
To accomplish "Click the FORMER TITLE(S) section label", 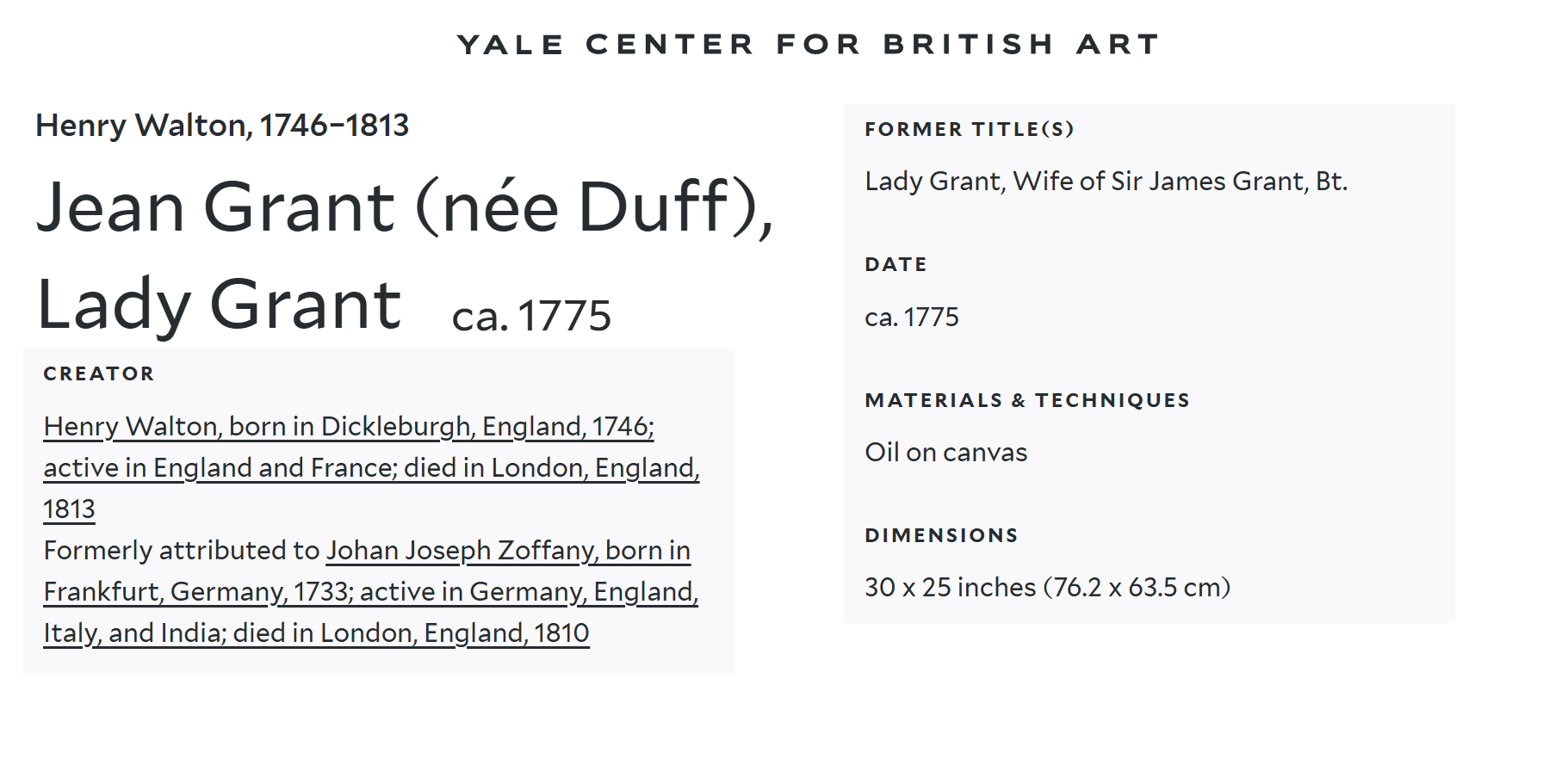I will tap(970, 129).
